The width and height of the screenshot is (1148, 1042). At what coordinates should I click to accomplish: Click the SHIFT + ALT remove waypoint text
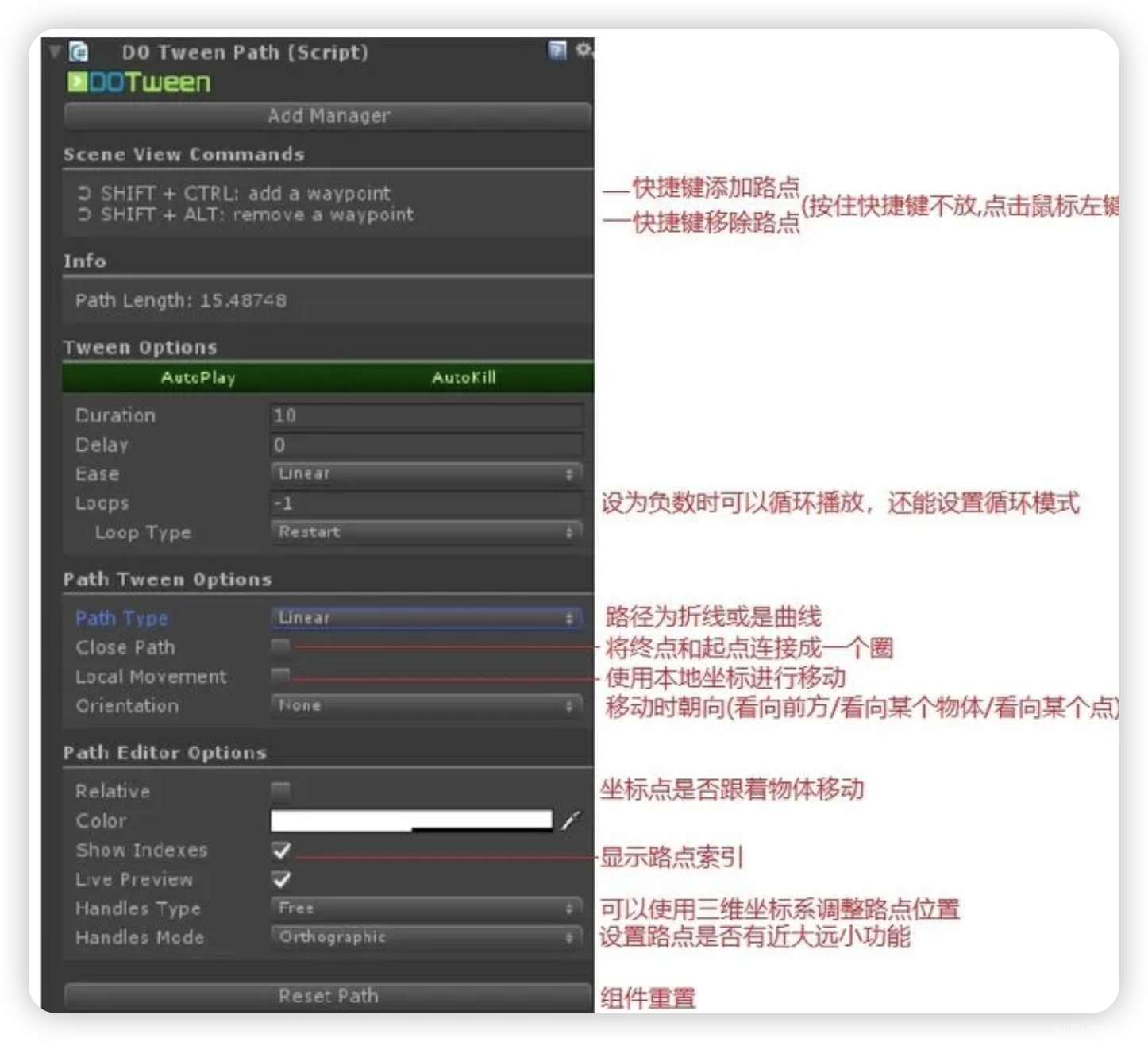point(256,214)
